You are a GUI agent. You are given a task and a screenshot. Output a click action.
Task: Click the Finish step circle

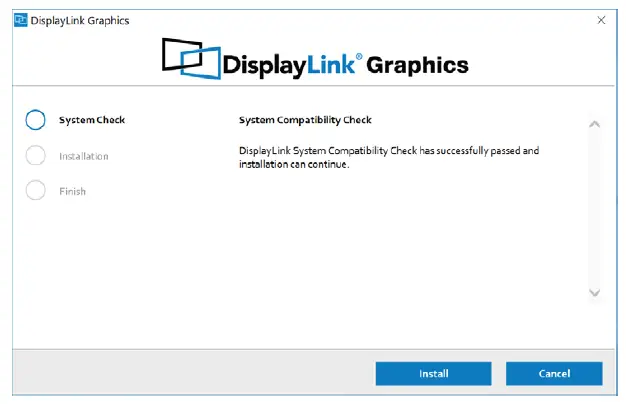tap(36, 190)
